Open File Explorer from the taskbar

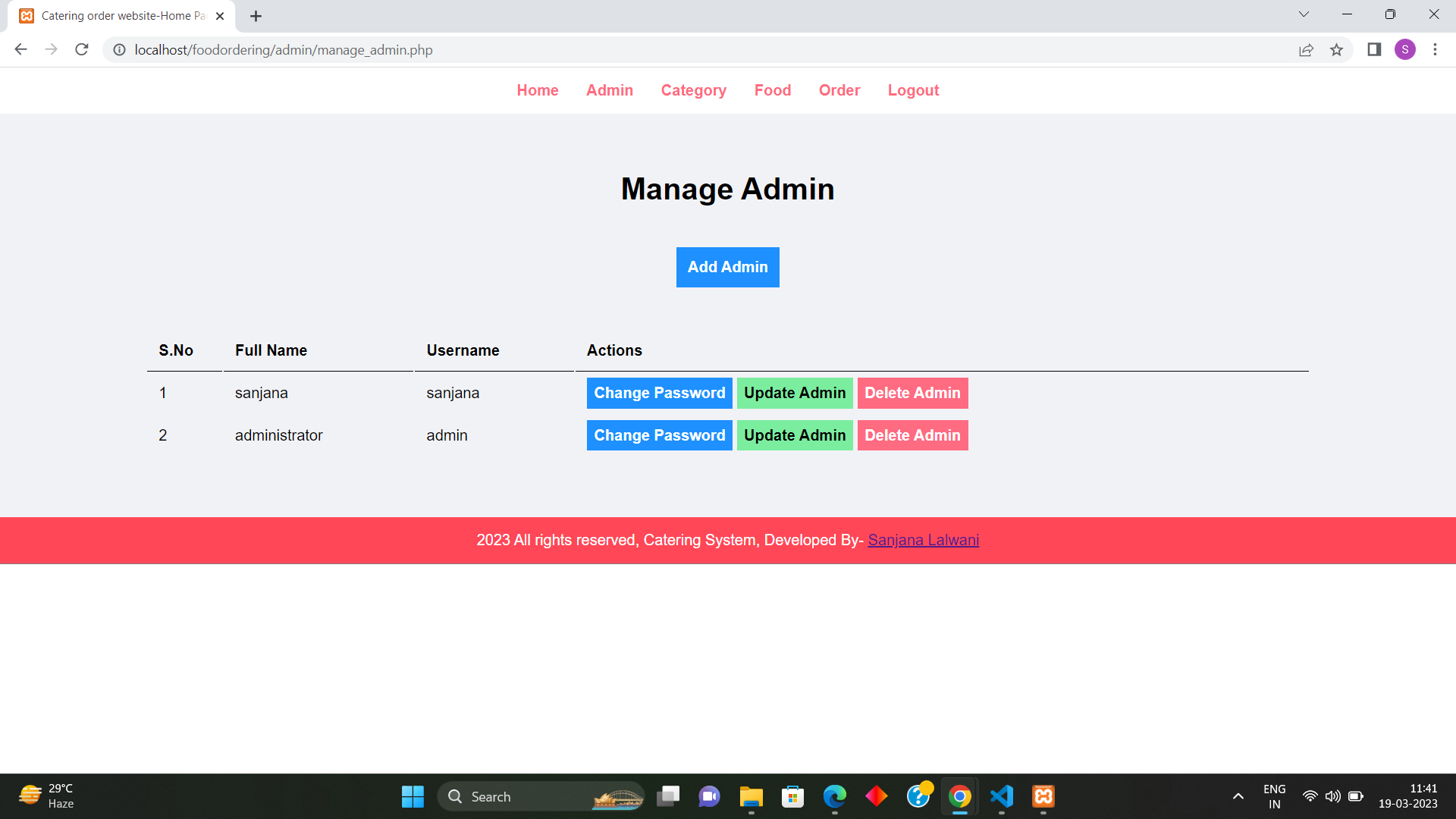pos(750,796)
